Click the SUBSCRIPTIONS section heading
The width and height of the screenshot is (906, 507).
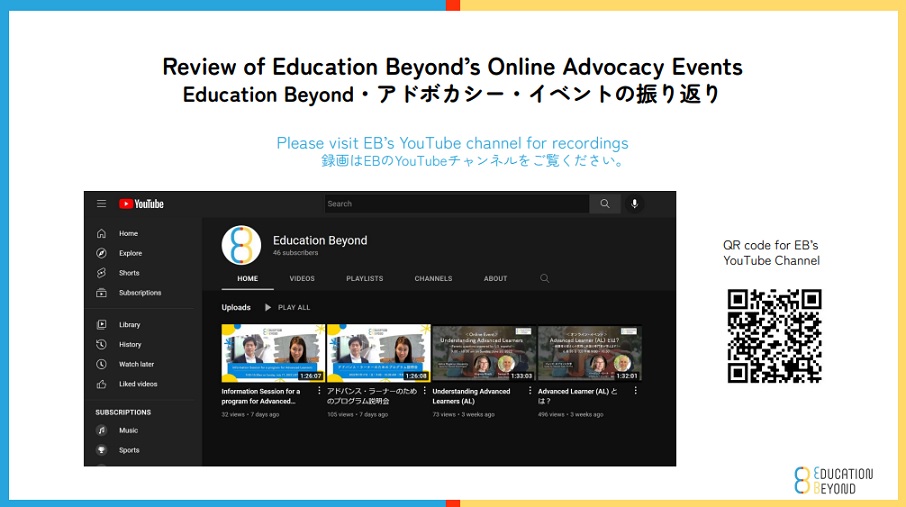123,412
